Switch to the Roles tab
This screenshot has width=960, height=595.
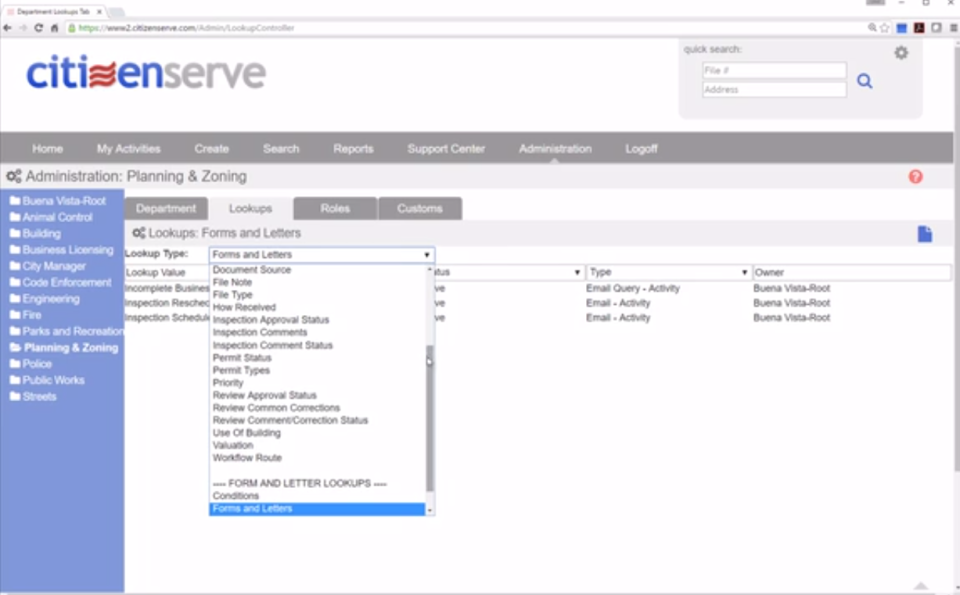point(334,208)
